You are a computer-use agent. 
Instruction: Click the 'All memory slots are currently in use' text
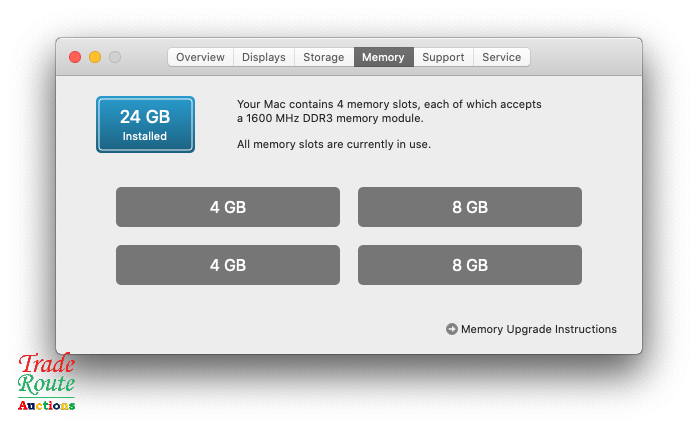334,144
